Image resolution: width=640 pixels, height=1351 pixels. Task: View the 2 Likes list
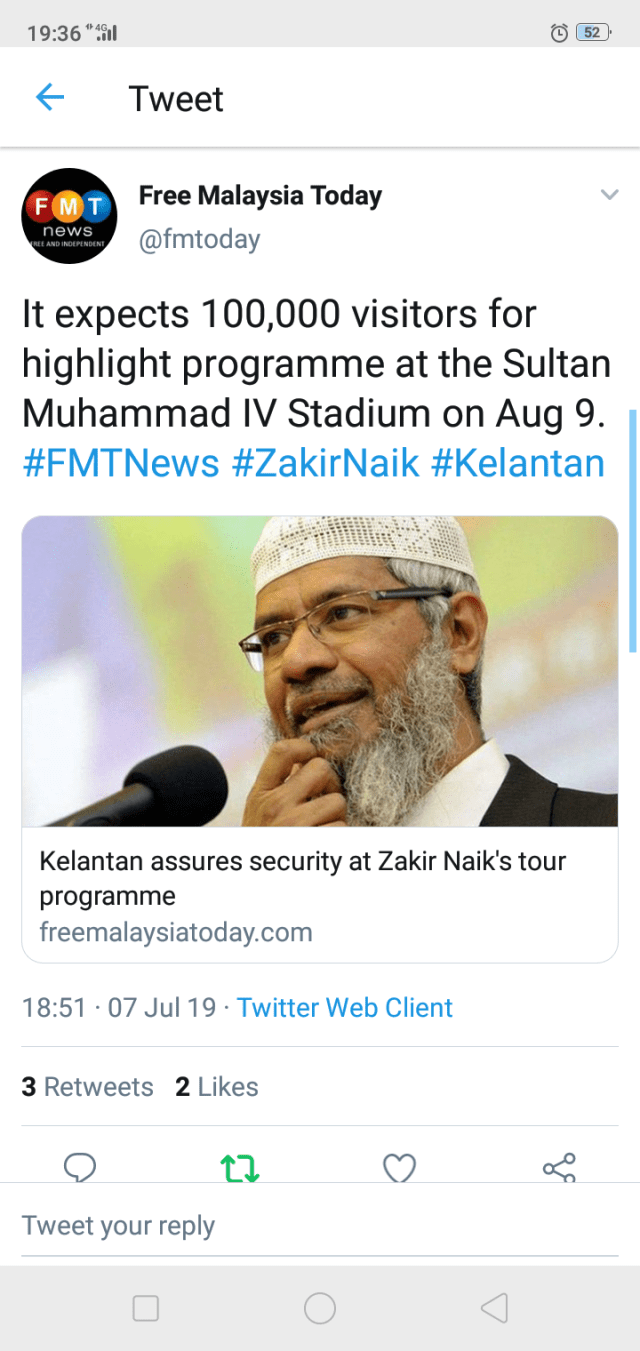(217, 1087)
